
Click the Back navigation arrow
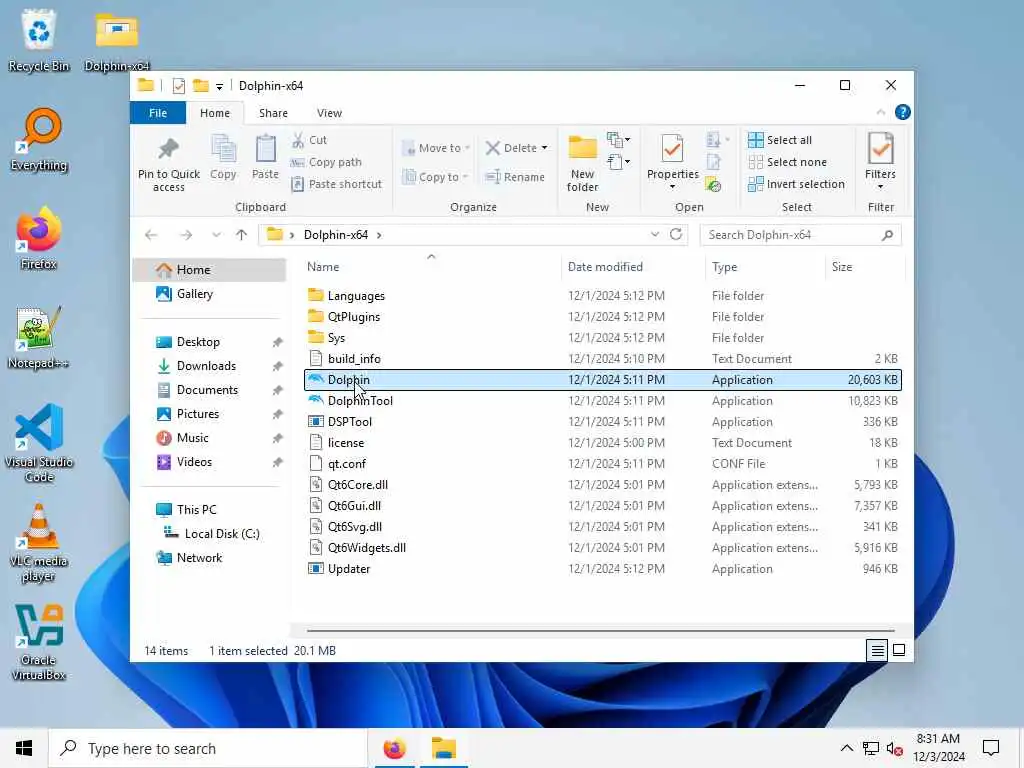coord(152,234)
